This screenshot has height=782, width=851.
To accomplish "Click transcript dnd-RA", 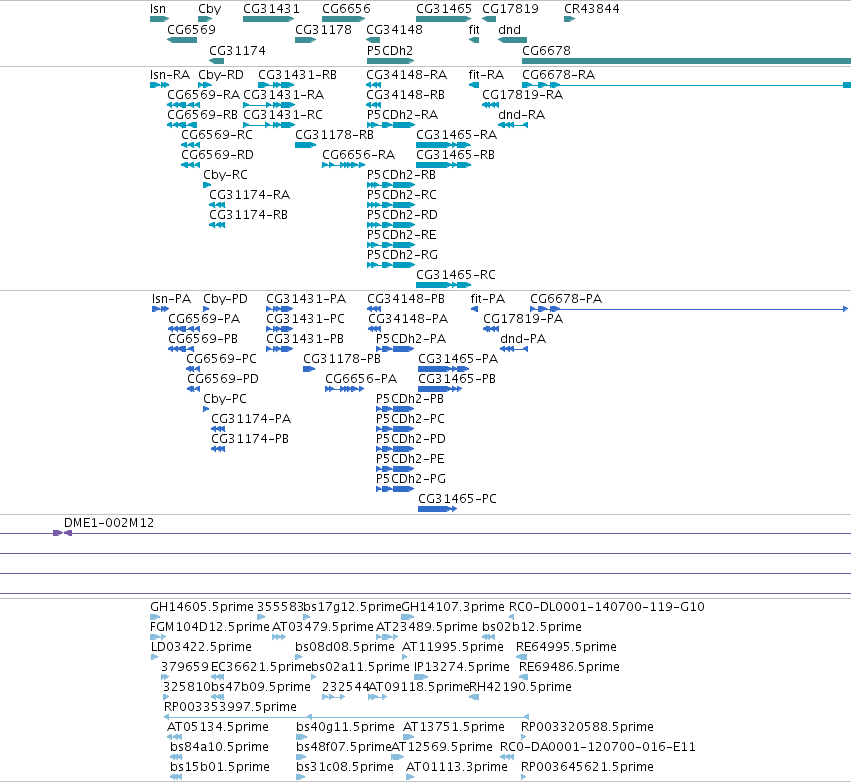I will (512, 125).
